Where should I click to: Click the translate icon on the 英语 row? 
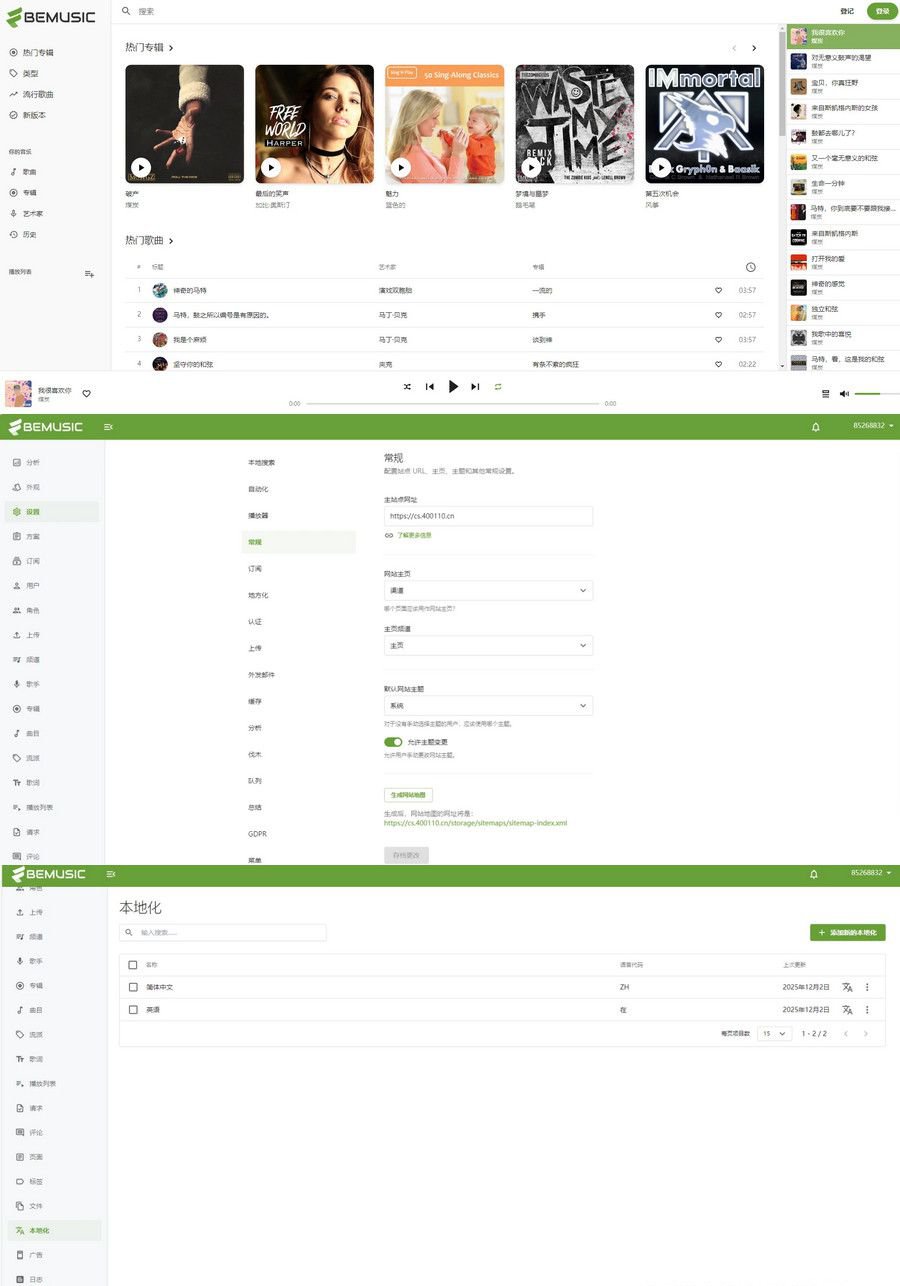click(x=846, y=1010)
